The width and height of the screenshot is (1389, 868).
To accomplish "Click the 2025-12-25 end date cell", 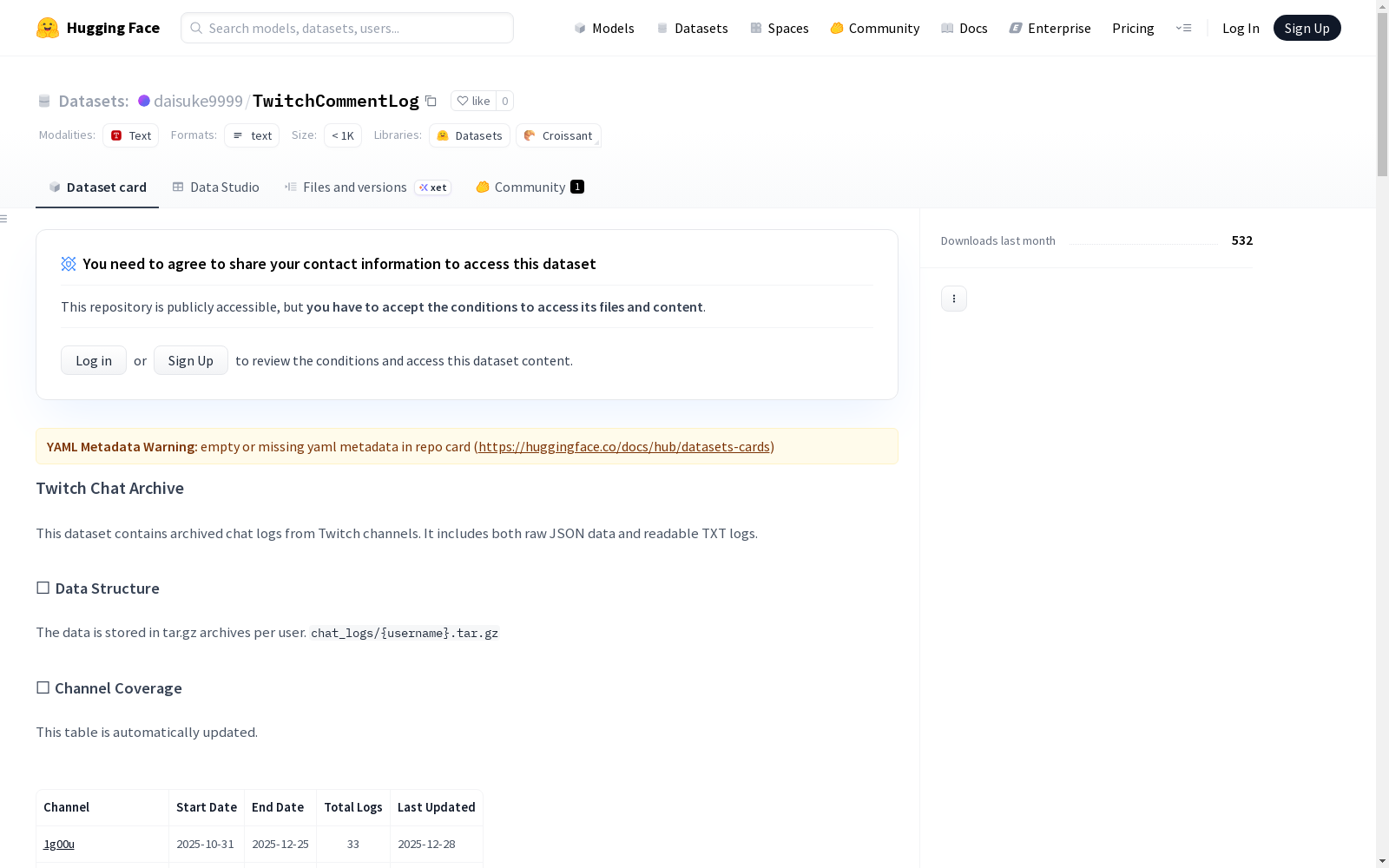I will (280, 844).
